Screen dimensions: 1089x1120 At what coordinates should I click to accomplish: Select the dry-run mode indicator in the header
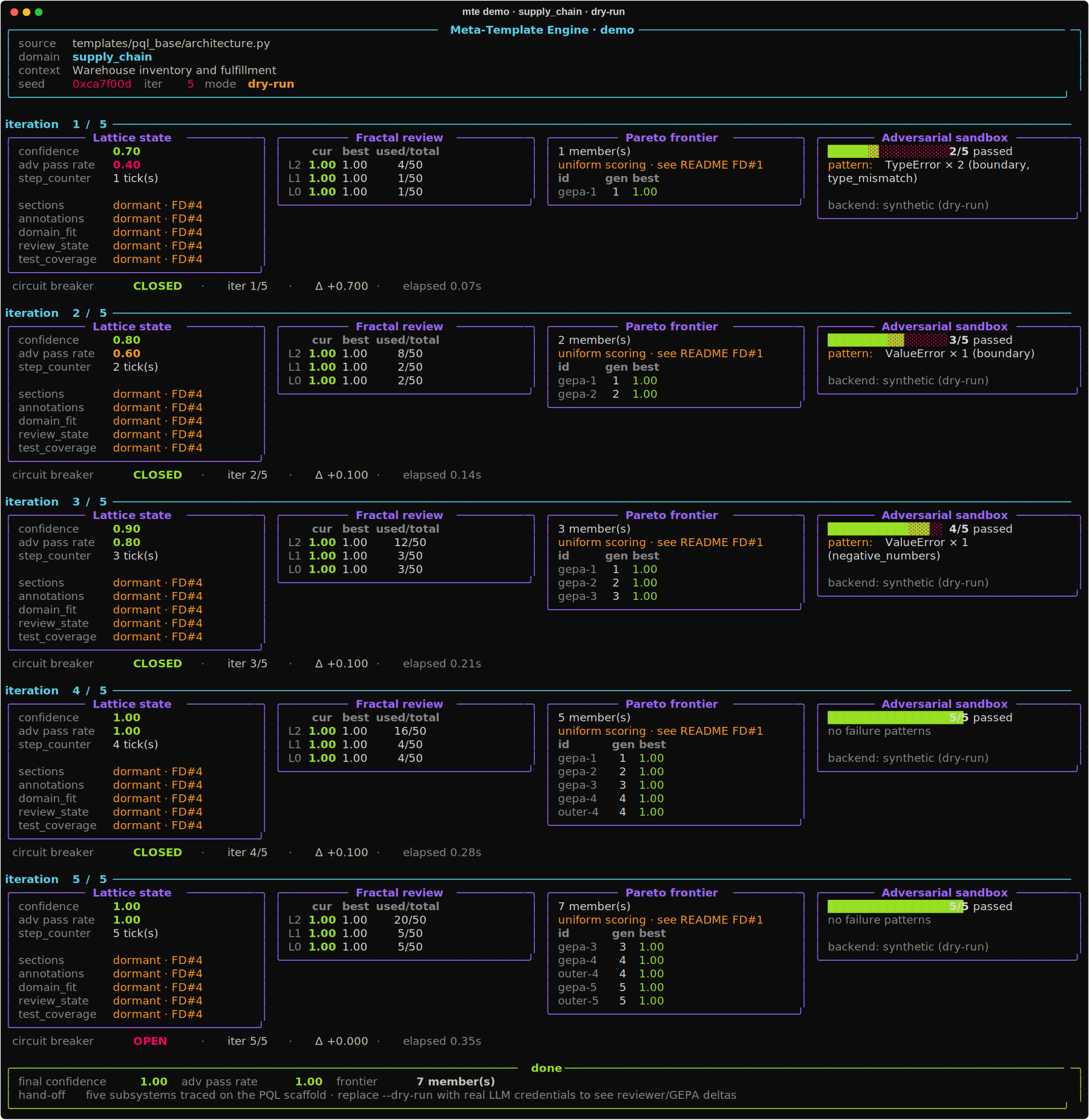pyautogui.click(x=270, y=84)
